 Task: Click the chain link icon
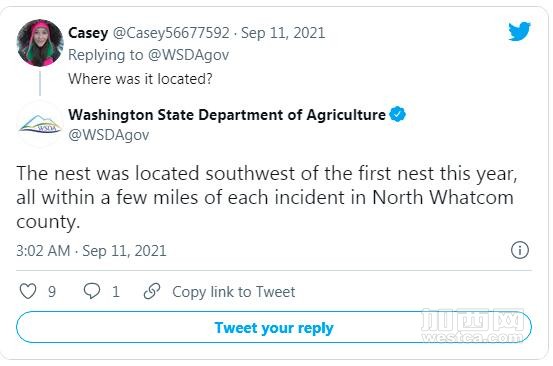(152, 291)
